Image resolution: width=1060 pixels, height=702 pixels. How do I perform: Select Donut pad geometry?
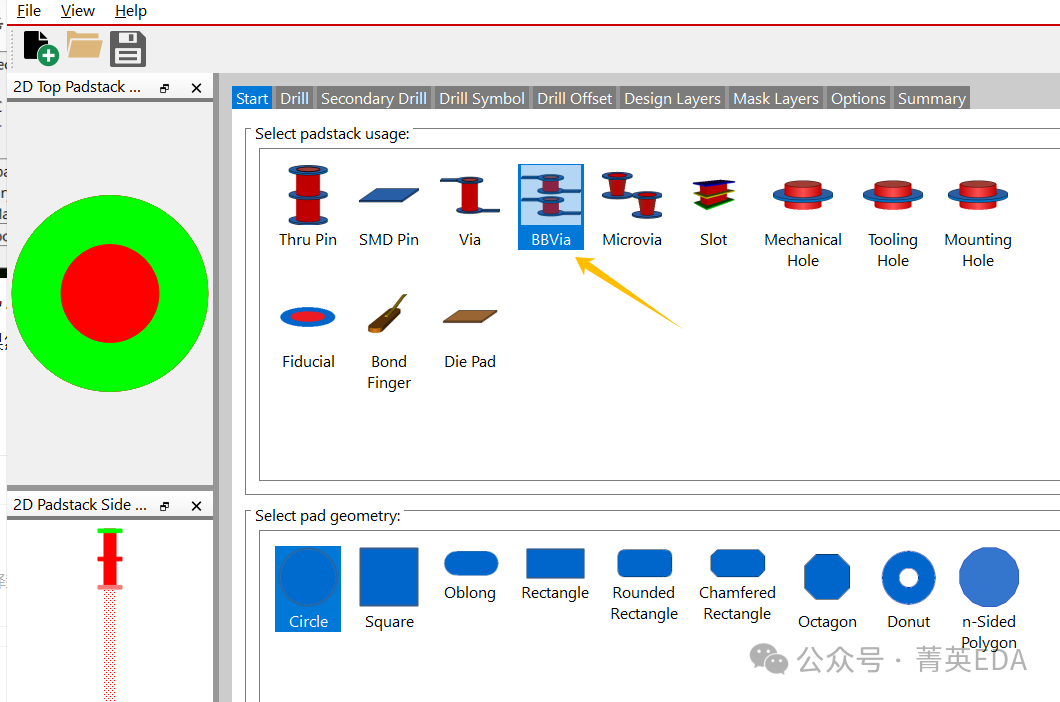(909, 591)
